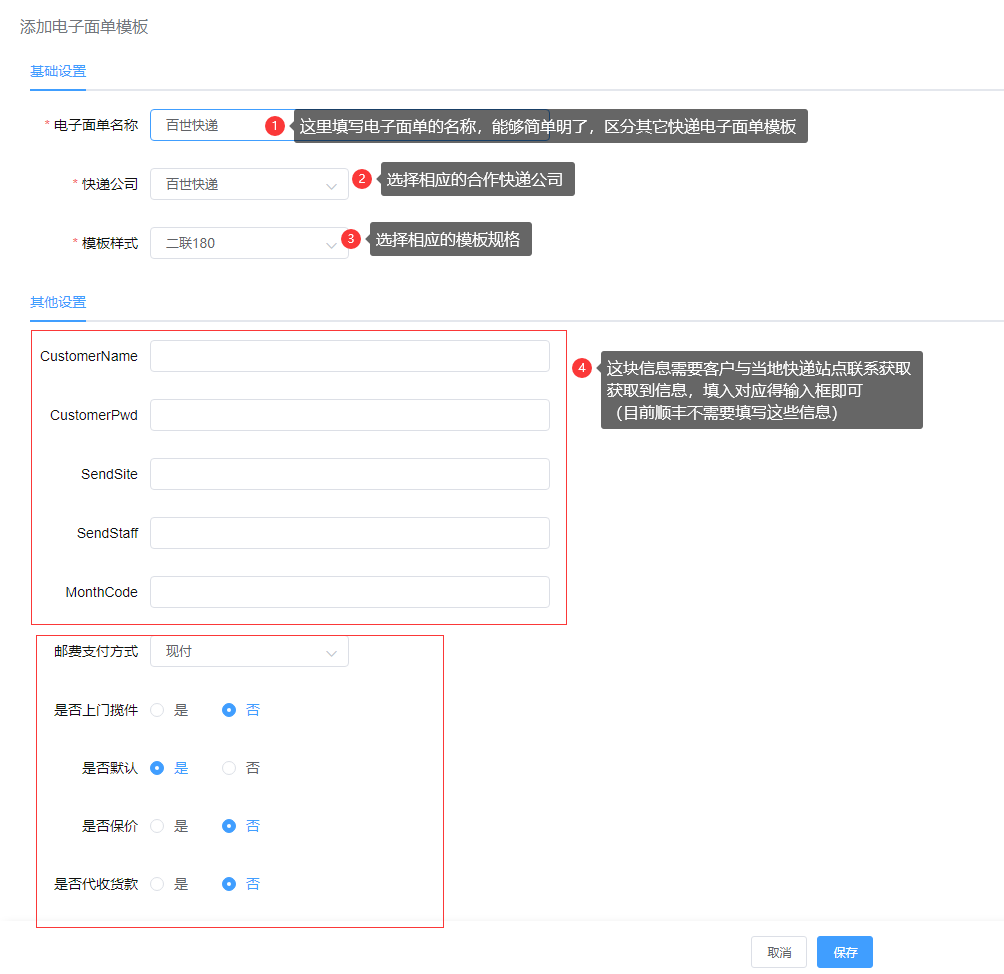1004x974 pixels.
Task: Click the 取消 button
Action: [779, 952]
